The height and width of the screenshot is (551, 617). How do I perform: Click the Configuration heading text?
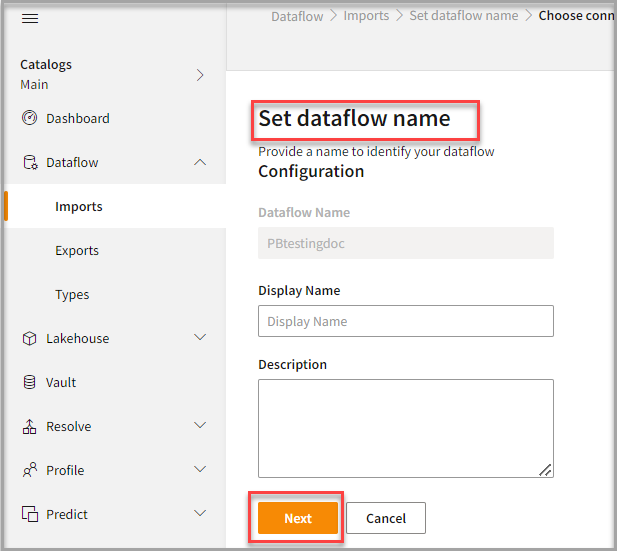tap(311, 172)
